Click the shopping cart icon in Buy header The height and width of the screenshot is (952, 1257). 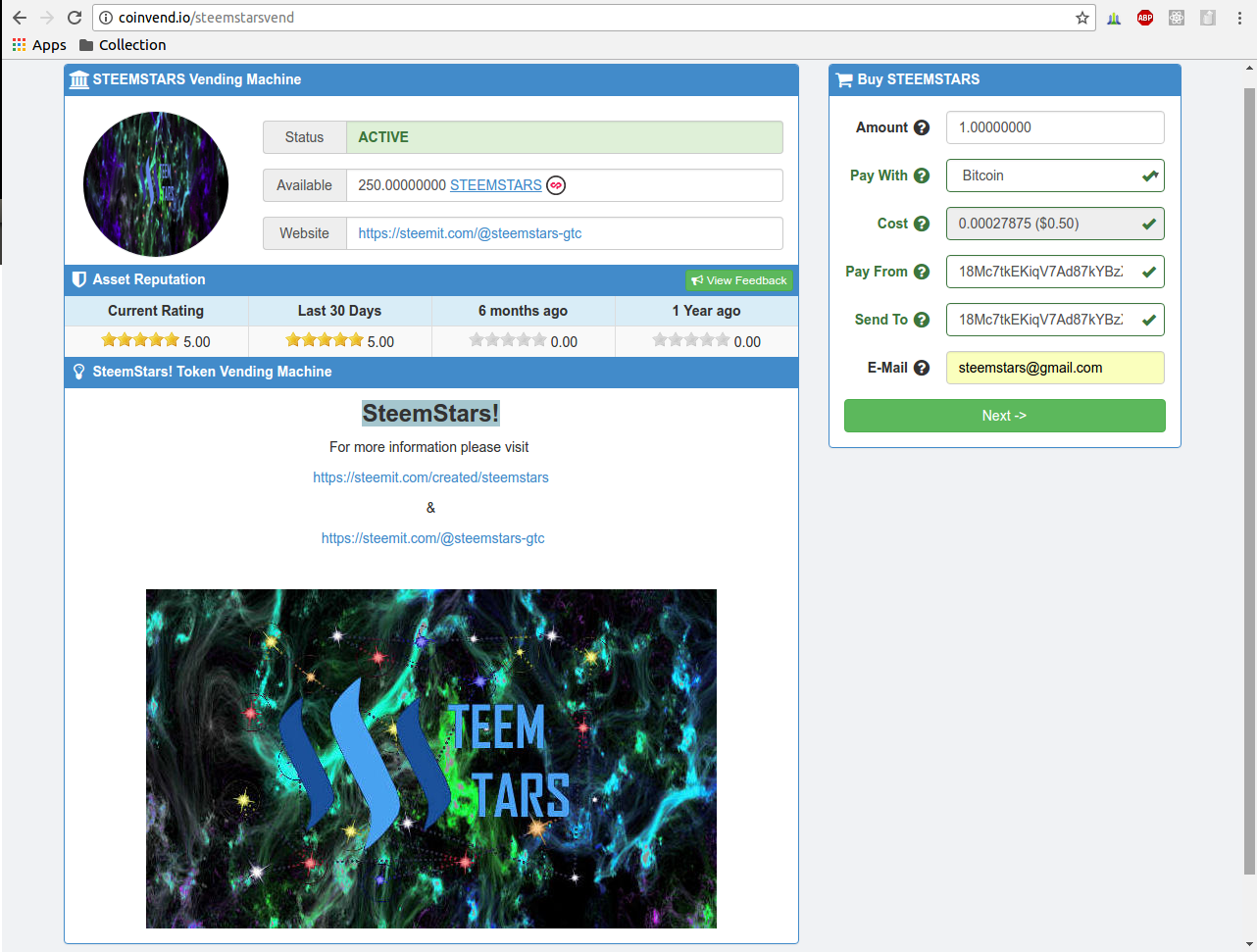pyautogui.click(x=844, y=80)
